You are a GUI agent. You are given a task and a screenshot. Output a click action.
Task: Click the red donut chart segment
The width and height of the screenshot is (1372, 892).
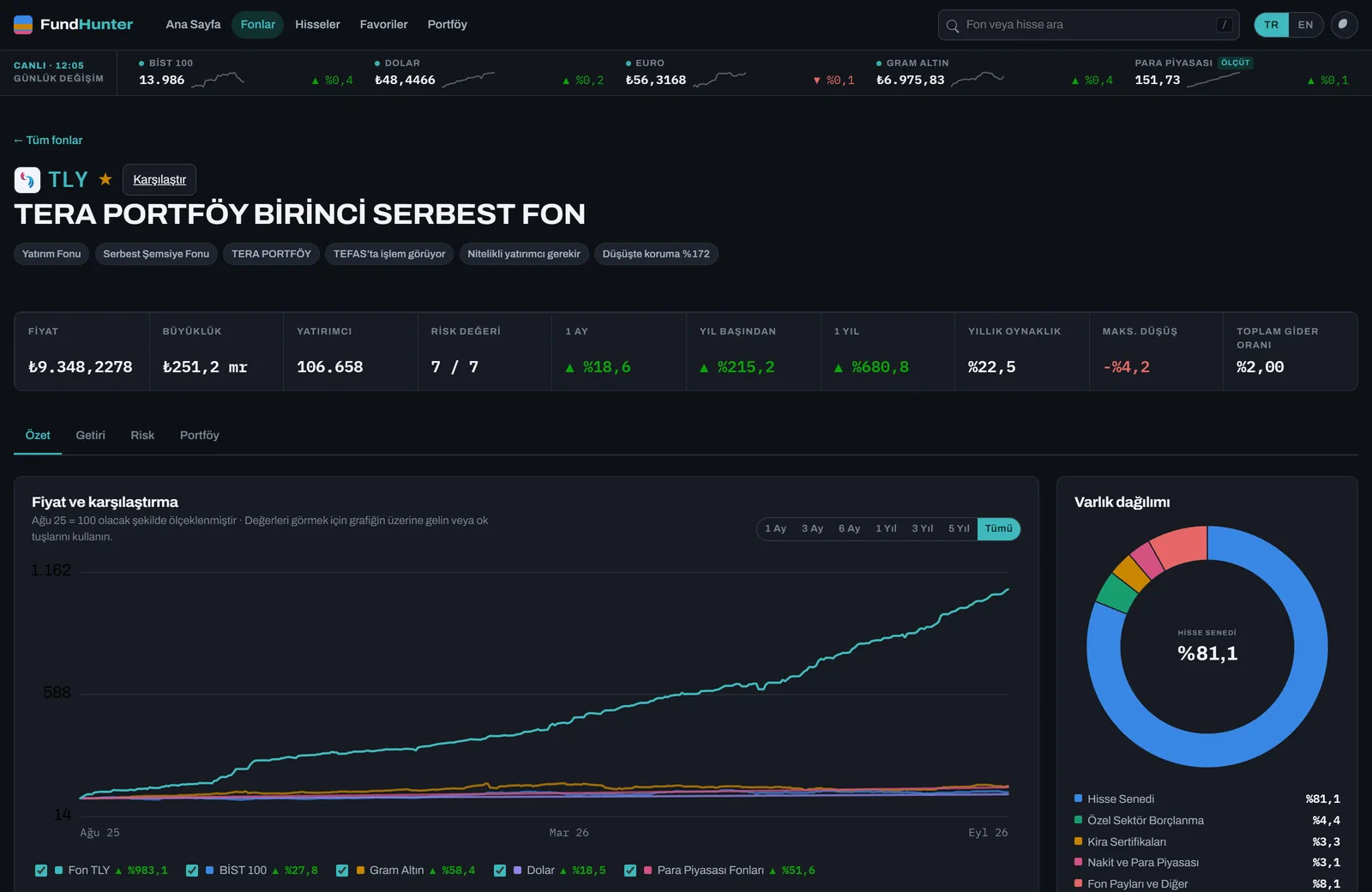pyautogui.click(x=1182, y=545)
